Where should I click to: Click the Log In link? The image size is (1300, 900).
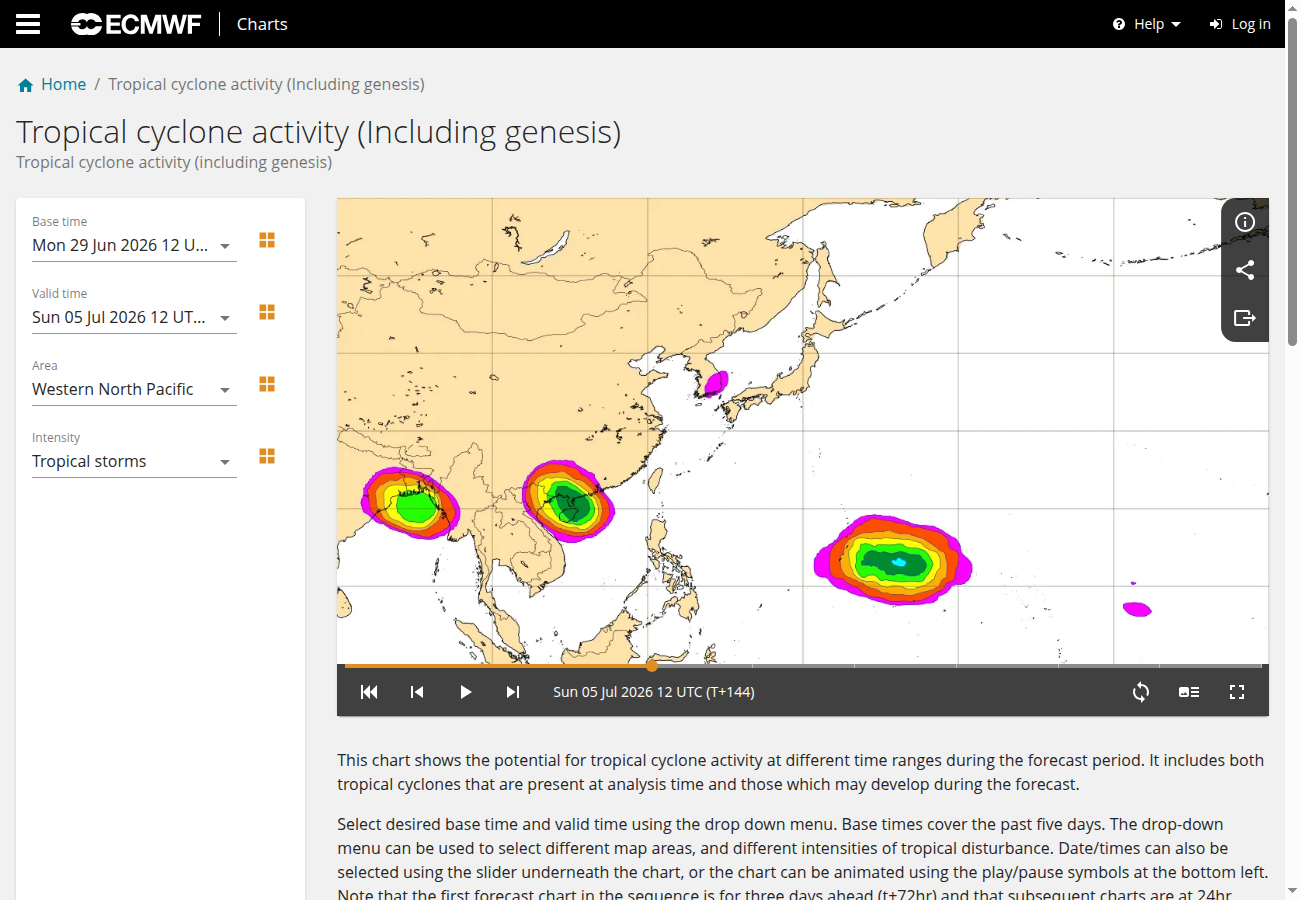[x=1240, y=24]
